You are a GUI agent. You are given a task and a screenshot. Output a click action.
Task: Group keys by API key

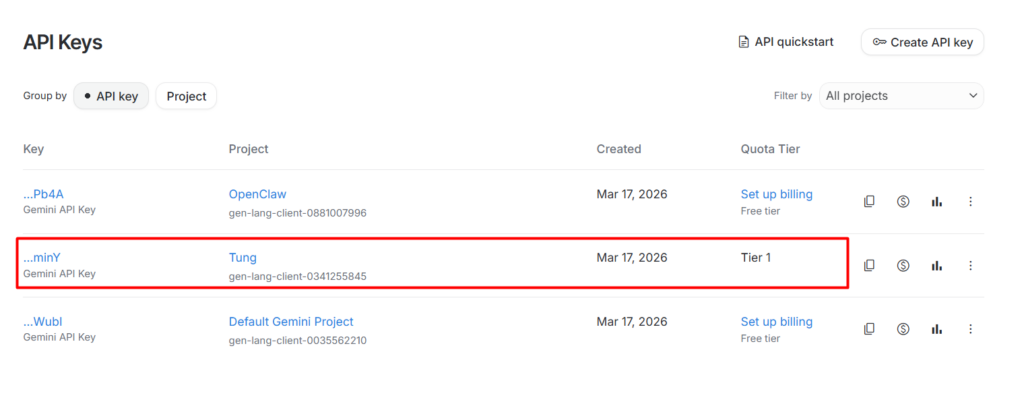111,96
